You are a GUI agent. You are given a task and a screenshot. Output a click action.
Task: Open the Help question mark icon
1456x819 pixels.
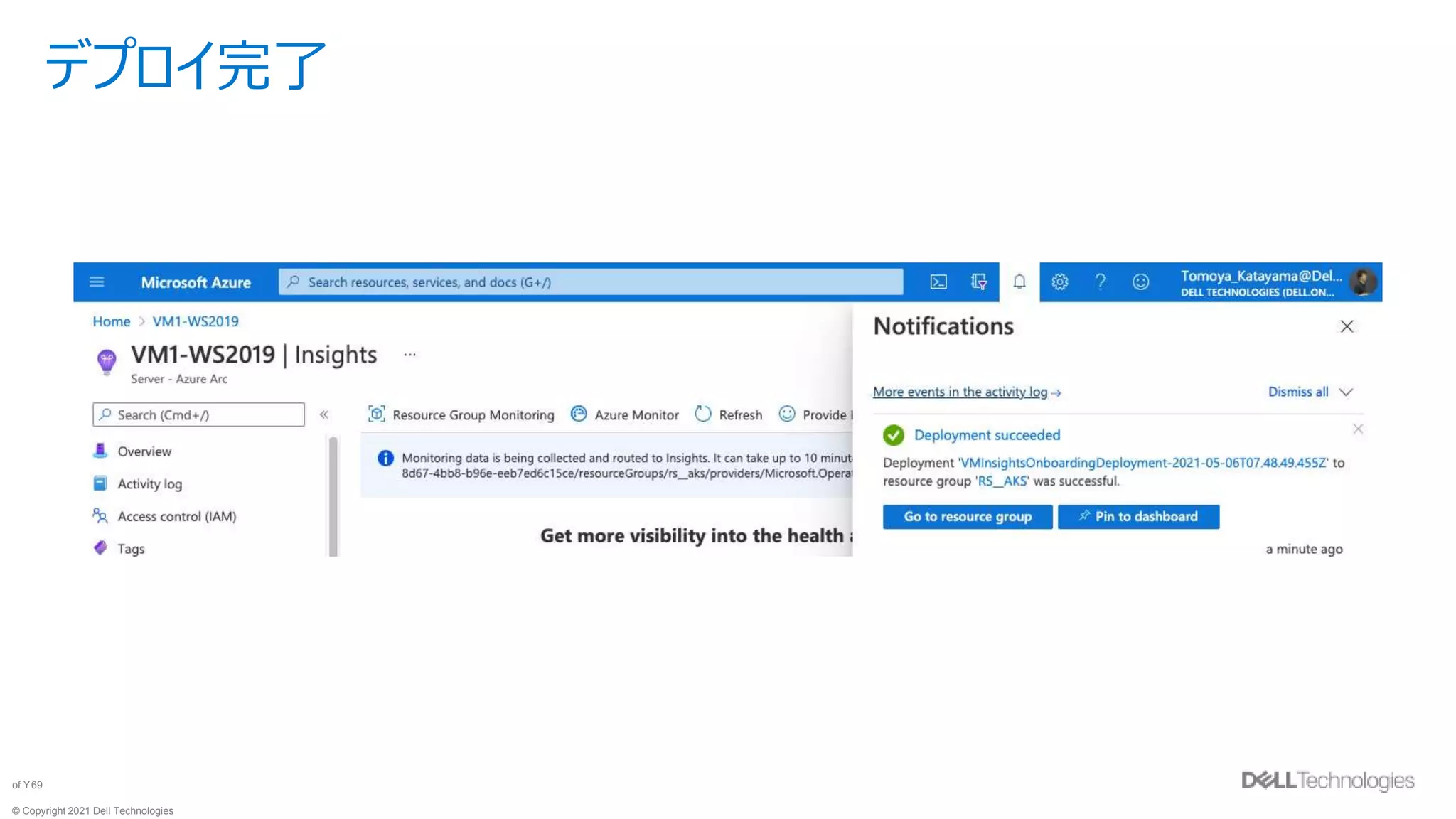pos(1101,282)
